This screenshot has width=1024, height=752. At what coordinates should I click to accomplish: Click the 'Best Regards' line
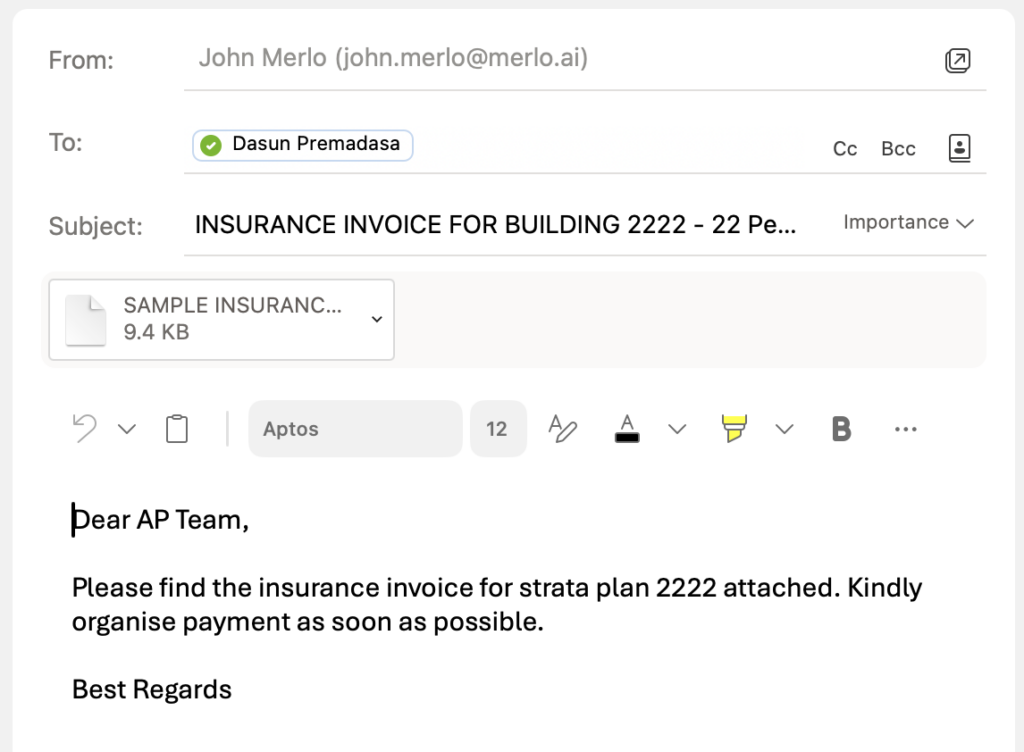(x=152, y=689)
